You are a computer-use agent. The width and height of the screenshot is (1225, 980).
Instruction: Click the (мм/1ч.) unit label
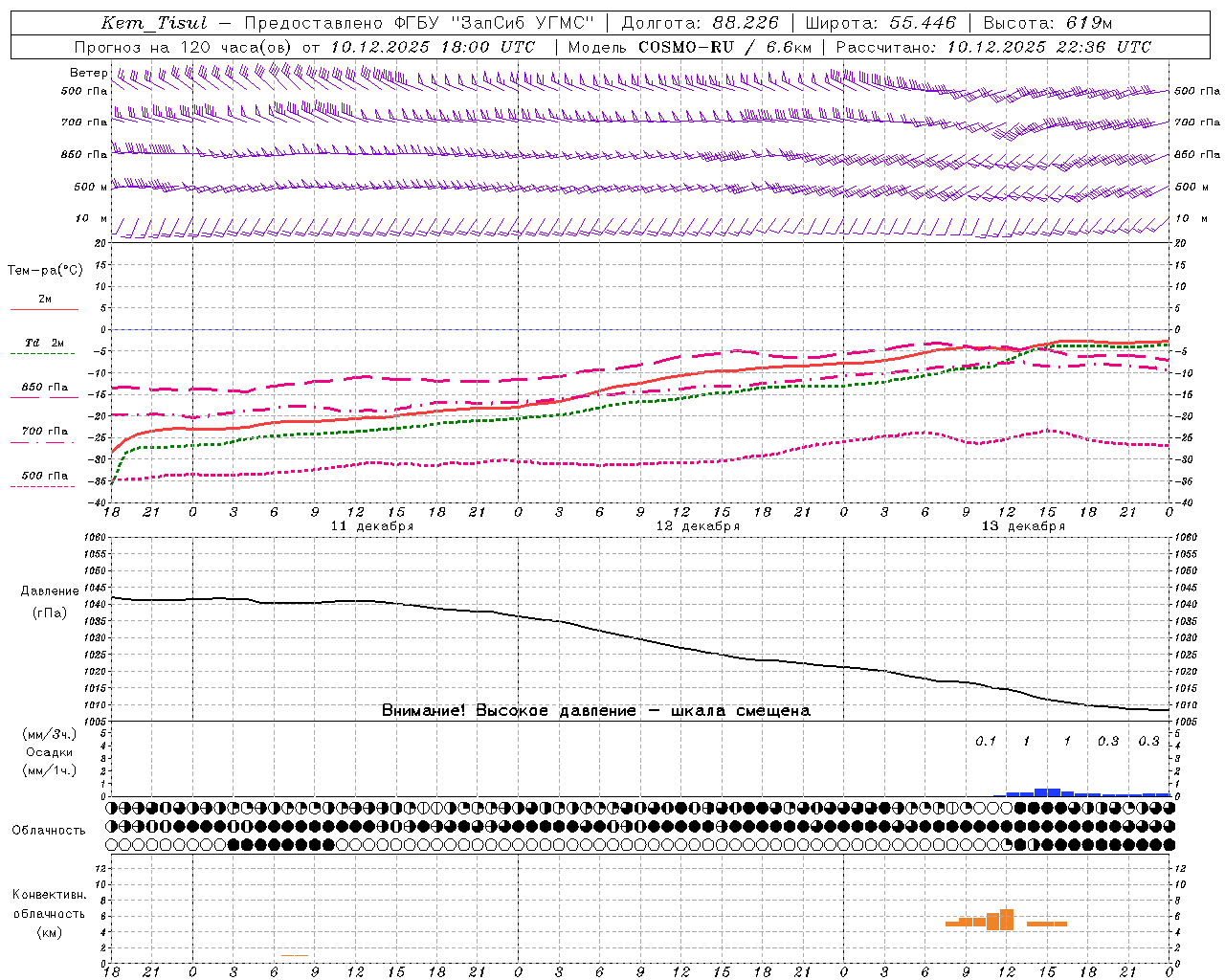click(50, 770)
